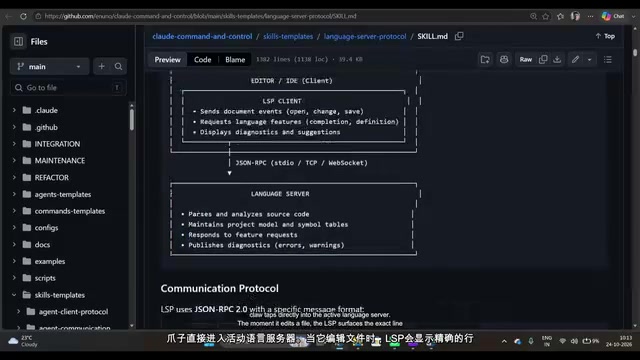
Task: Open the OneDrive tray icon
Action: 518,341
